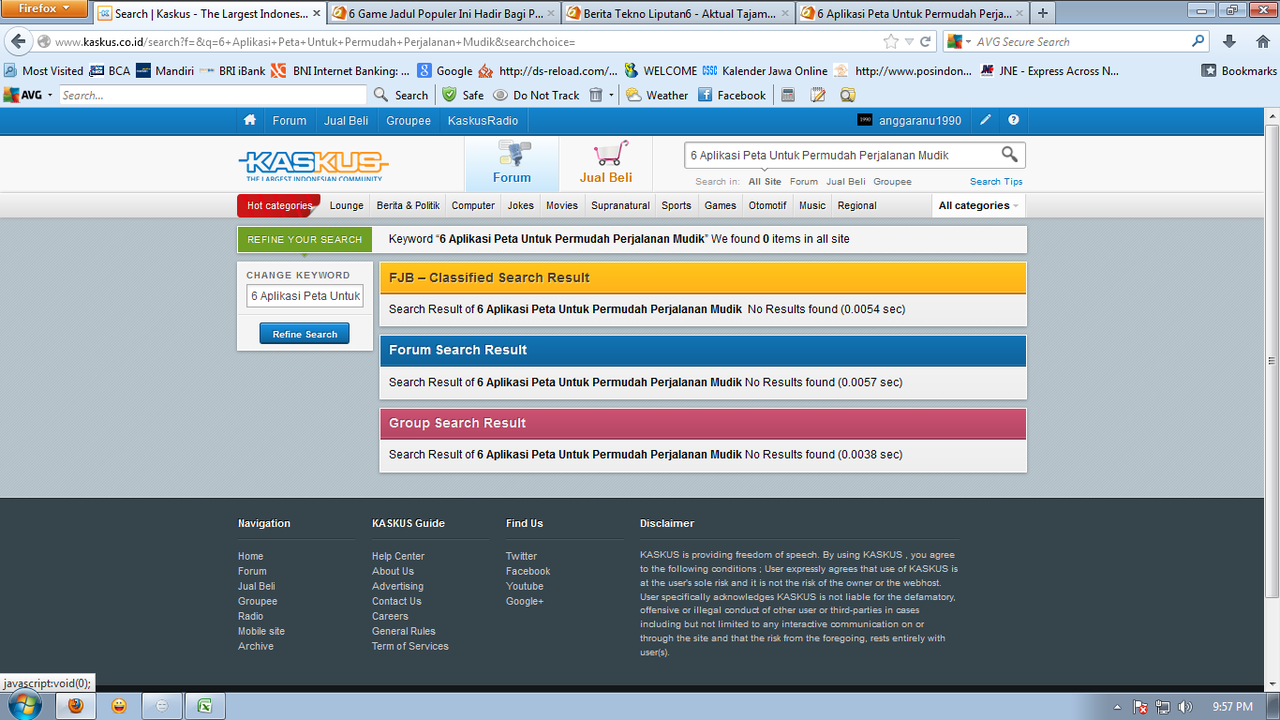Click the Firefox icon in the taskbar
The width and height of the screenshot is (1280, 720).
[x=76, y=706]
